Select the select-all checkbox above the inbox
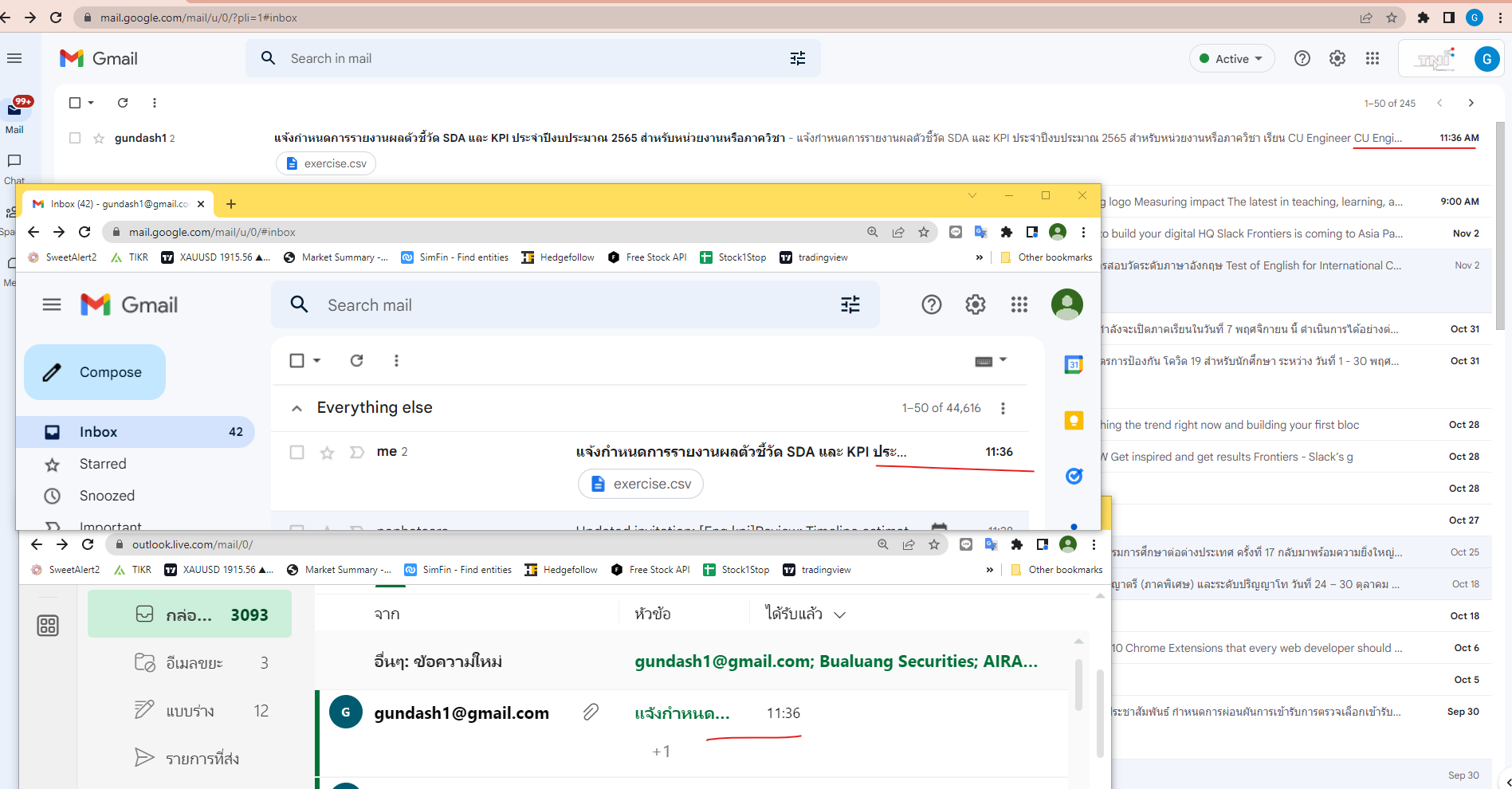Screen dimensions: 1512x789 (x=297, y=360)
